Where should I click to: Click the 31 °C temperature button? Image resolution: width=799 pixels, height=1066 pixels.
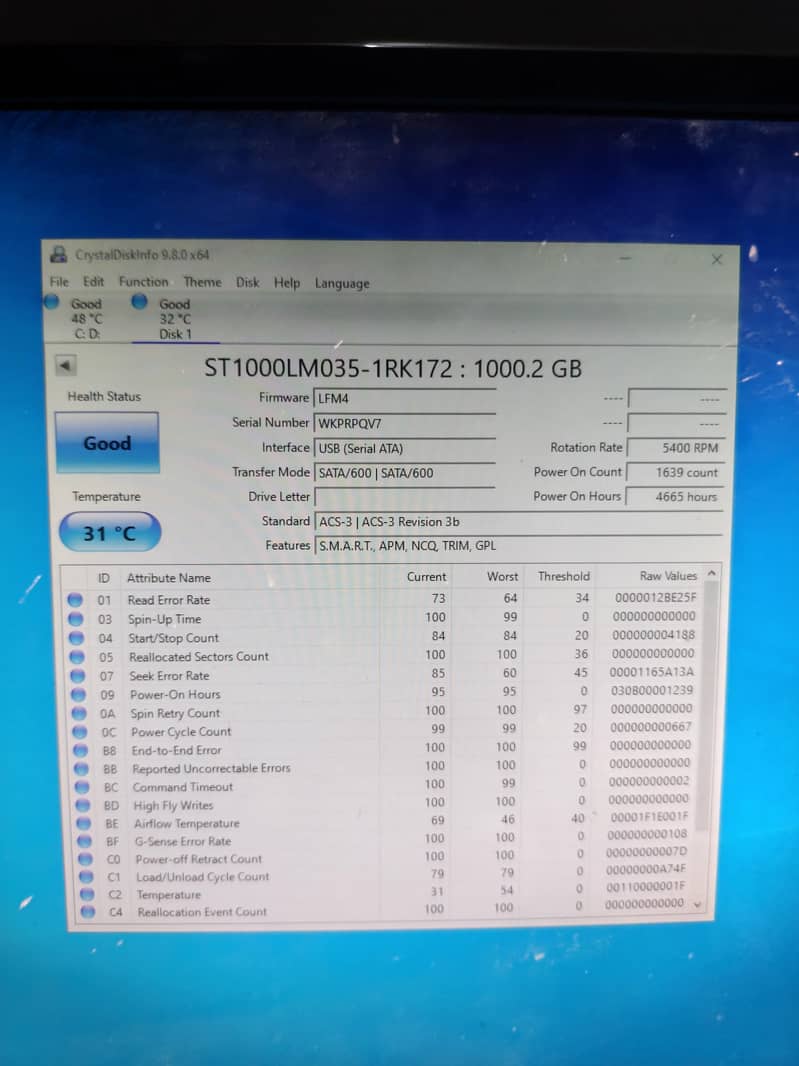[109, 533]
